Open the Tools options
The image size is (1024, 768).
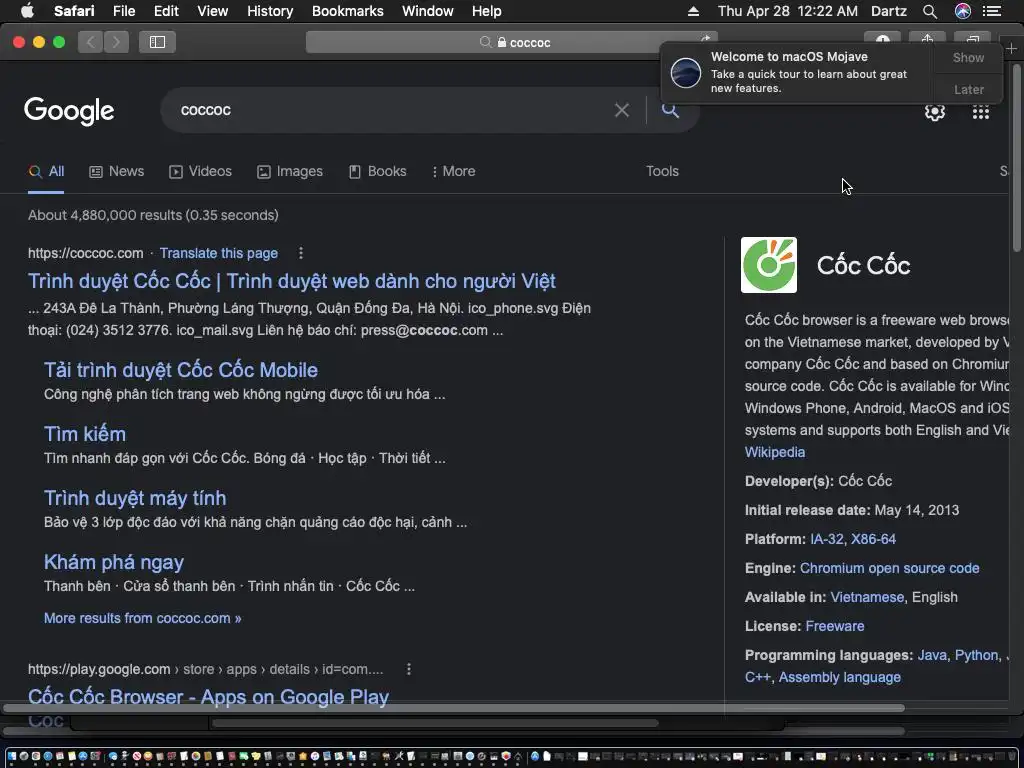pyautogui.click(x=662, y=171)
